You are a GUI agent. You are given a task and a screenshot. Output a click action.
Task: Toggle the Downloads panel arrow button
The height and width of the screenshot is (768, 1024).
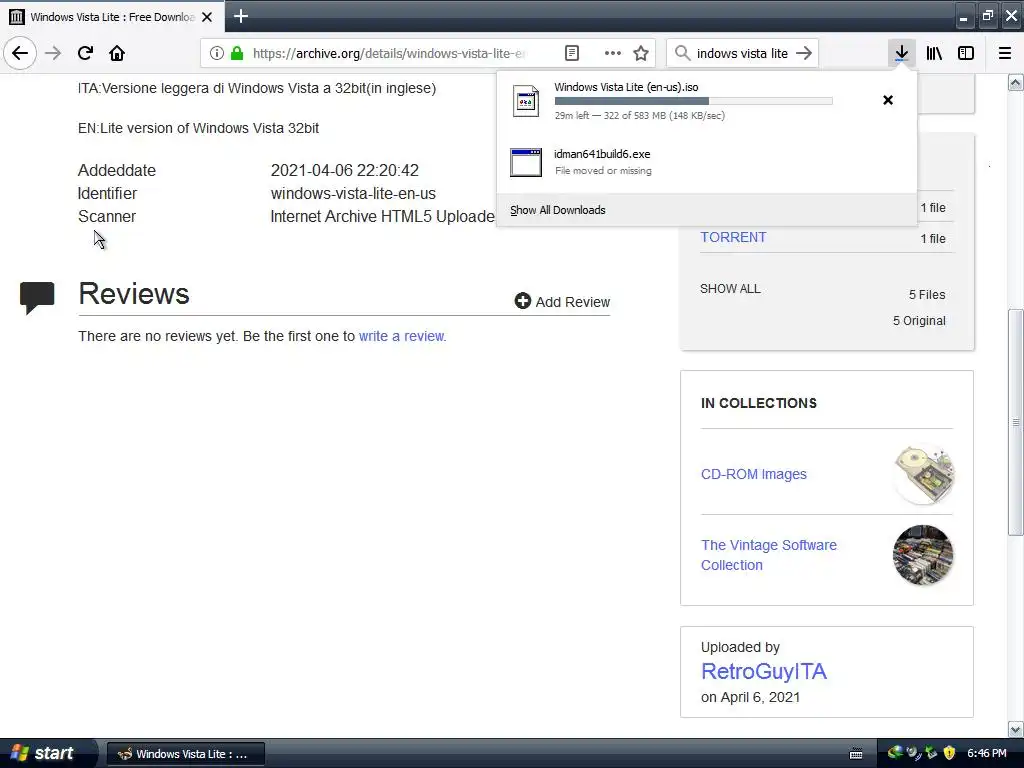pyautogui.click(x=901, y=53)
